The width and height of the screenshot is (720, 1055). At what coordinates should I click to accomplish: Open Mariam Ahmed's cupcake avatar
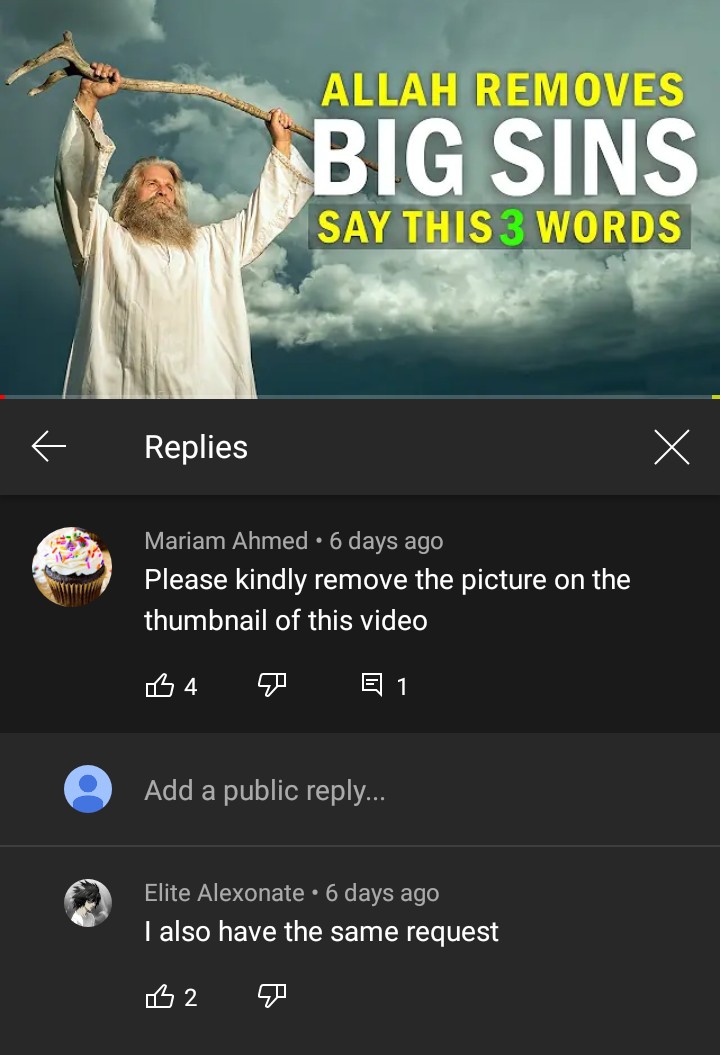point(72,567)
